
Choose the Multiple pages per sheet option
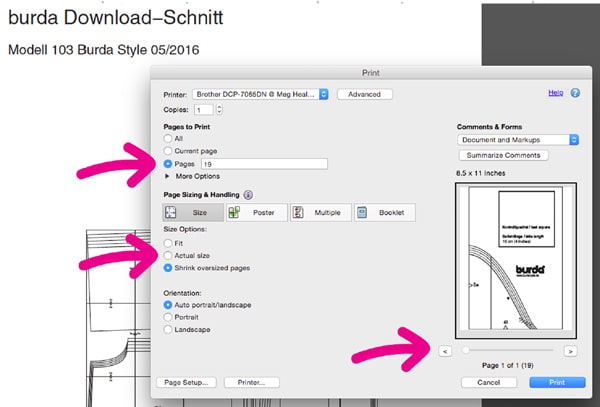pos(321,212)
